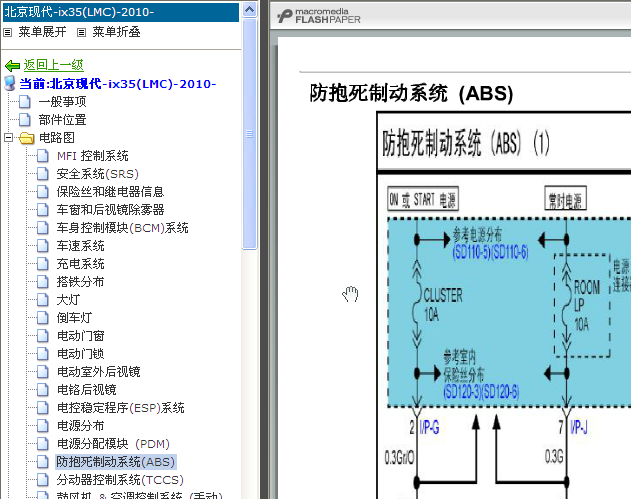The image size is (631, 499).
Task: Open 车窗和后视镜除雾器 entry
Action: tap(110, 210)
